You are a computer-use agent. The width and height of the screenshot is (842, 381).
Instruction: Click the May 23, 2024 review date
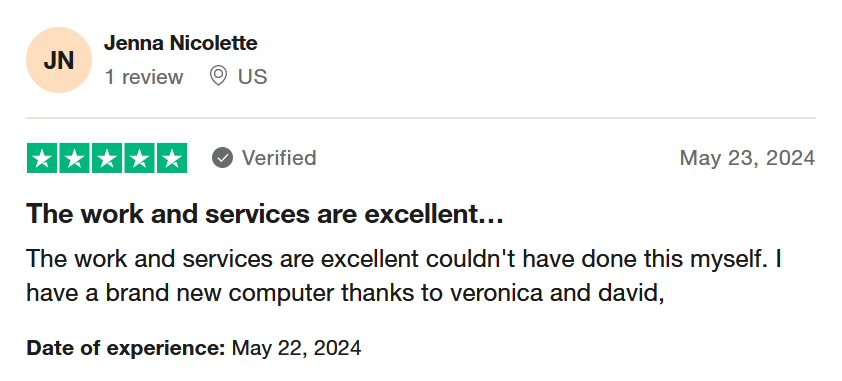tap(747, 158)
